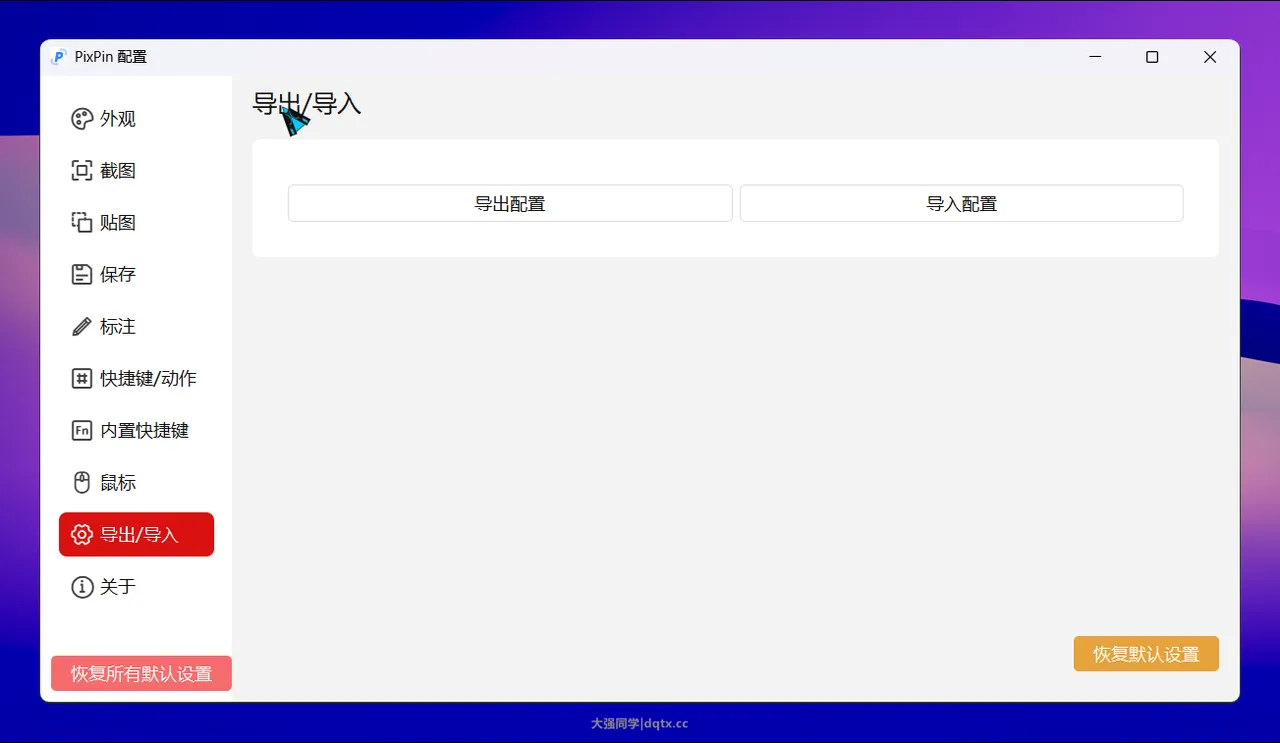Minimize the PixPin 配置 window
This screenshot has width=1280, height=743.
click(x=1096, y=58)
